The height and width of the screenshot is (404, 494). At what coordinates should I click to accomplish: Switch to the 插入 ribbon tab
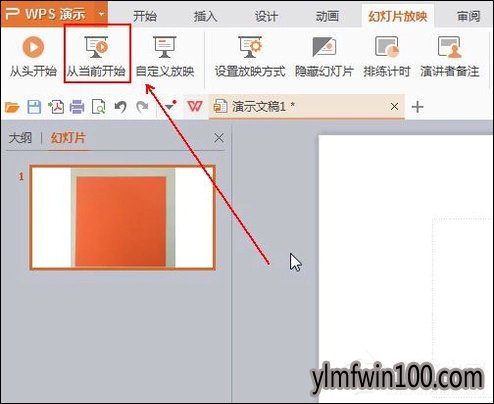click(x=205, y=16)
